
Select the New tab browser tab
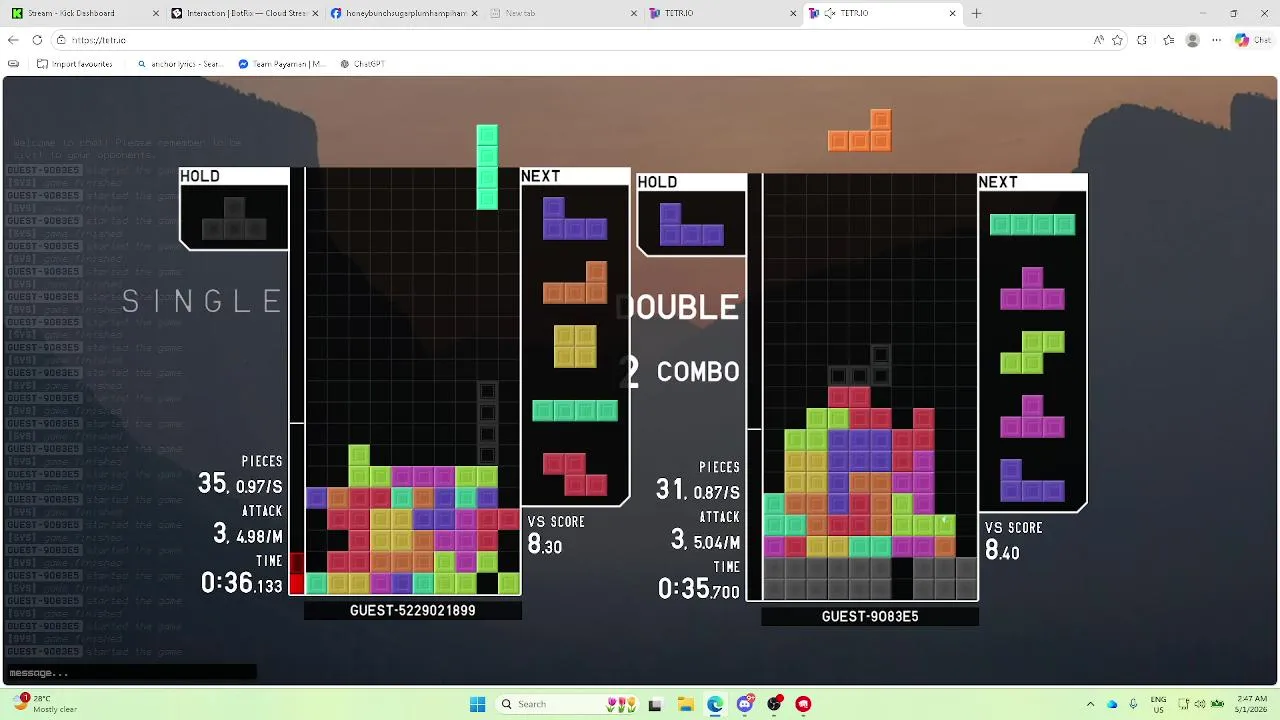point(563,13)
